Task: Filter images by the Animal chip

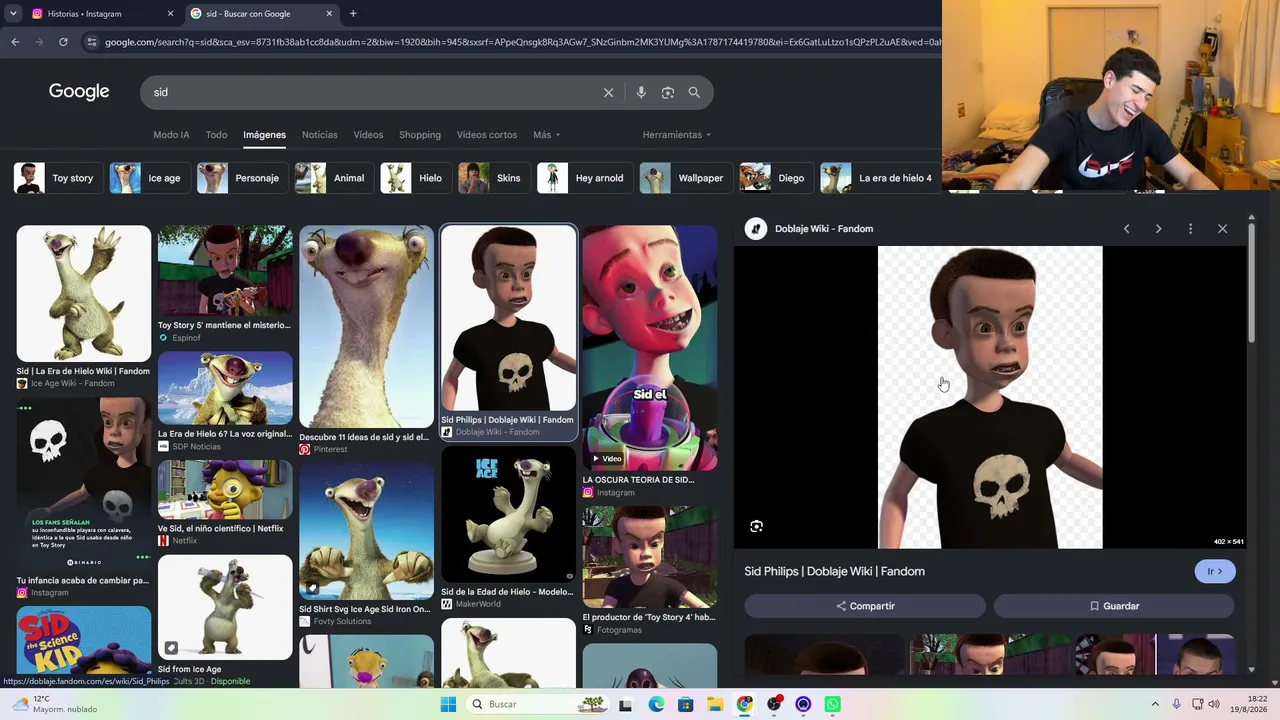Action: (x=333, y=178)
